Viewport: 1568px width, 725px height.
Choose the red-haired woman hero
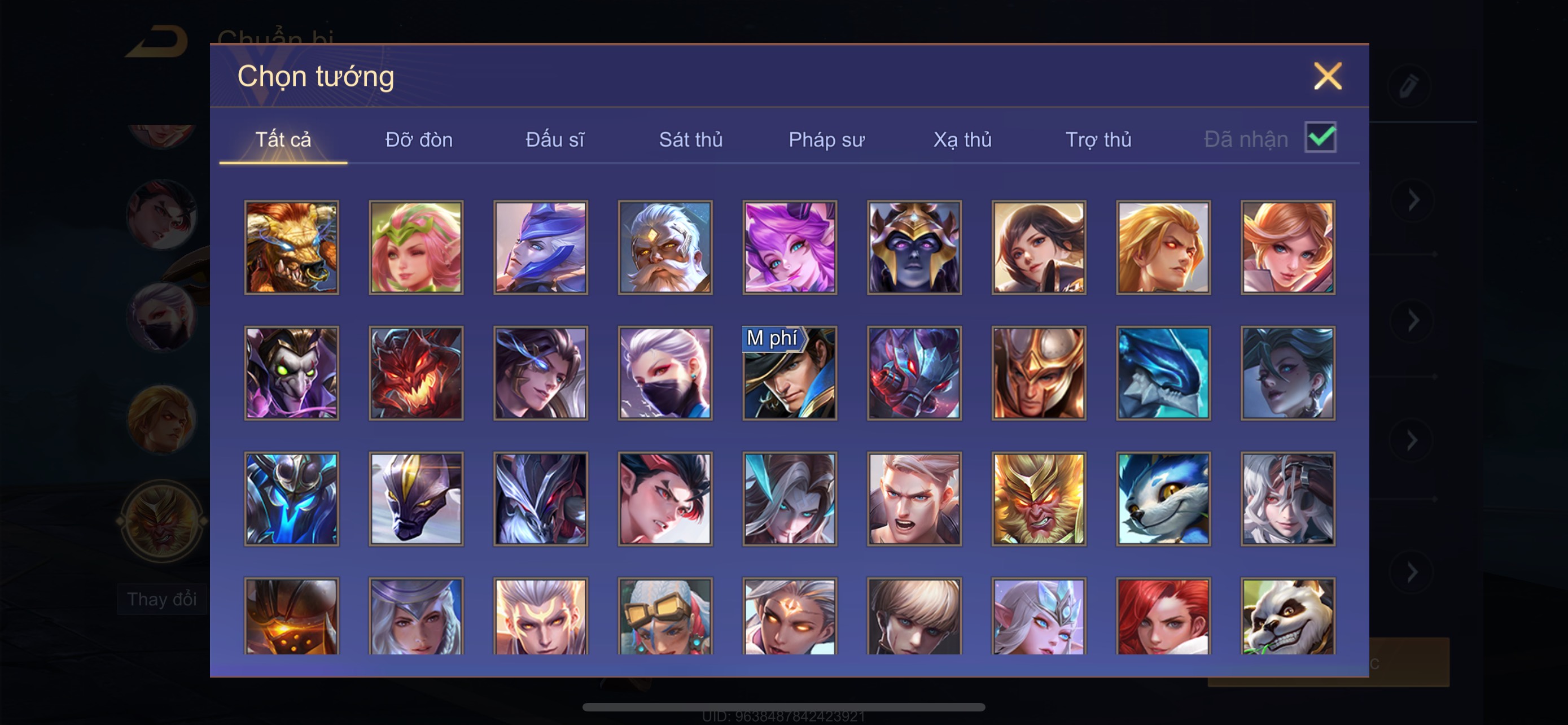tap(1163, 616)
